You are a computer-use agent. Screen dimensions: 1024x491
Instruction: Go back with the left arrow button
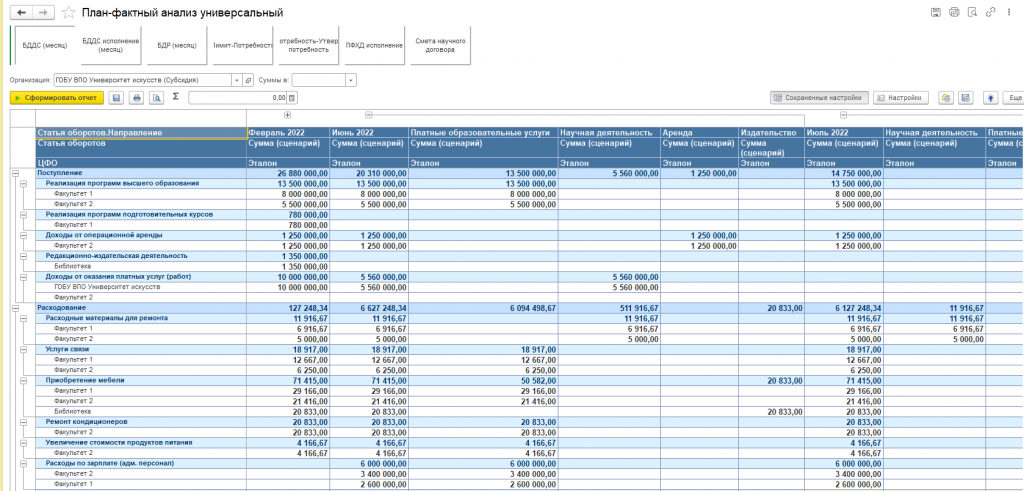pos(22,12)
